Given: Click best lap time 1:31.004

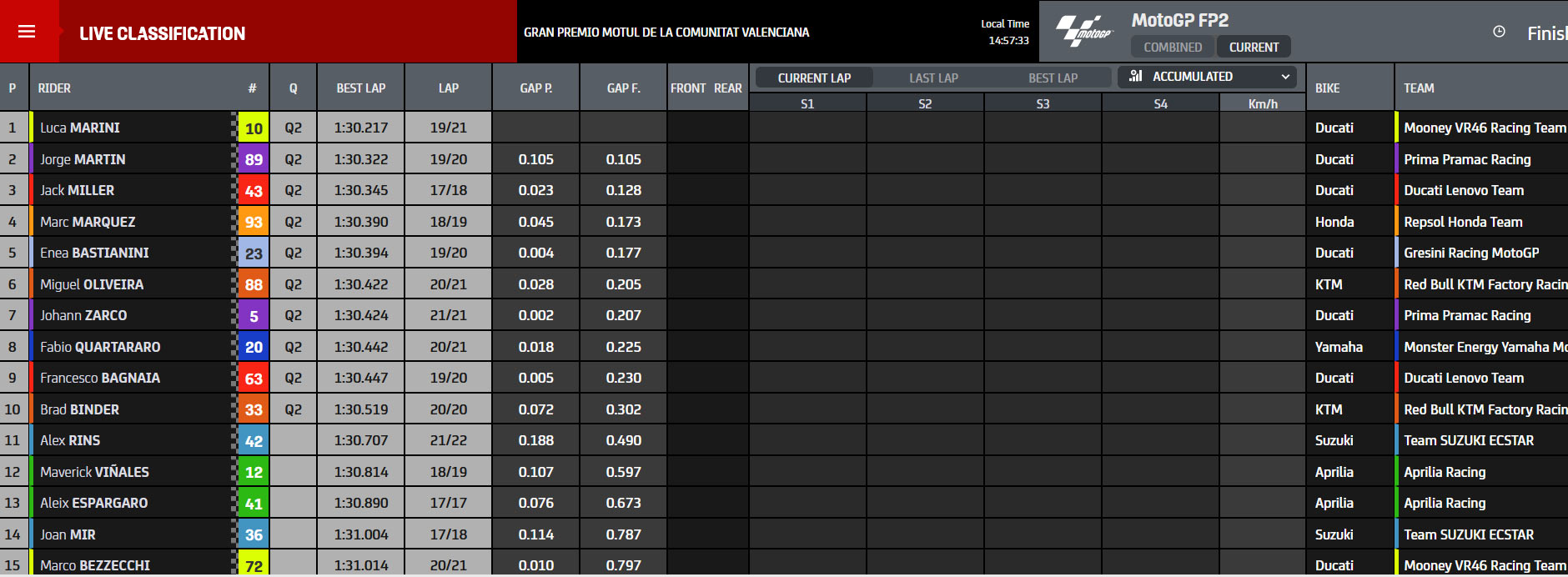Looking at the screenshot, I should coord(361,534).
